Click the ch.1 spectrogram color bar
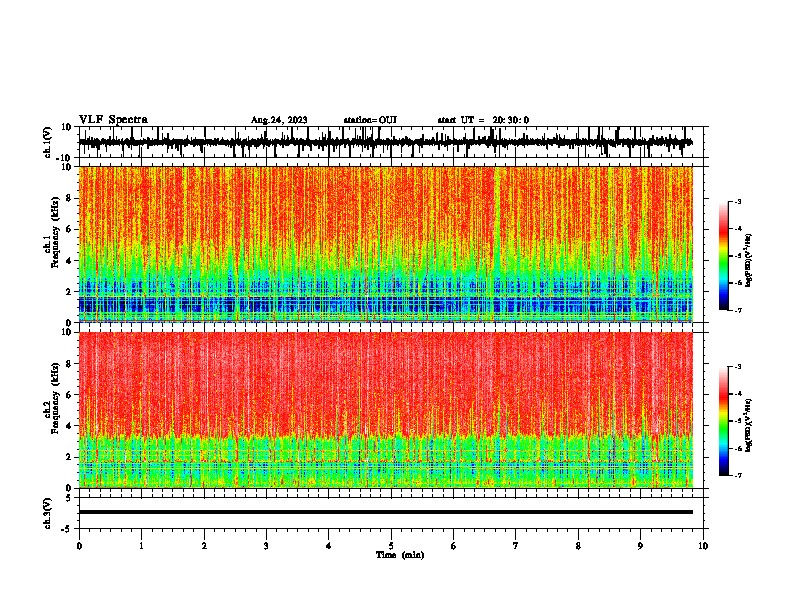The width and height of the screenshot is (792, 612). (x=723, y=255)
